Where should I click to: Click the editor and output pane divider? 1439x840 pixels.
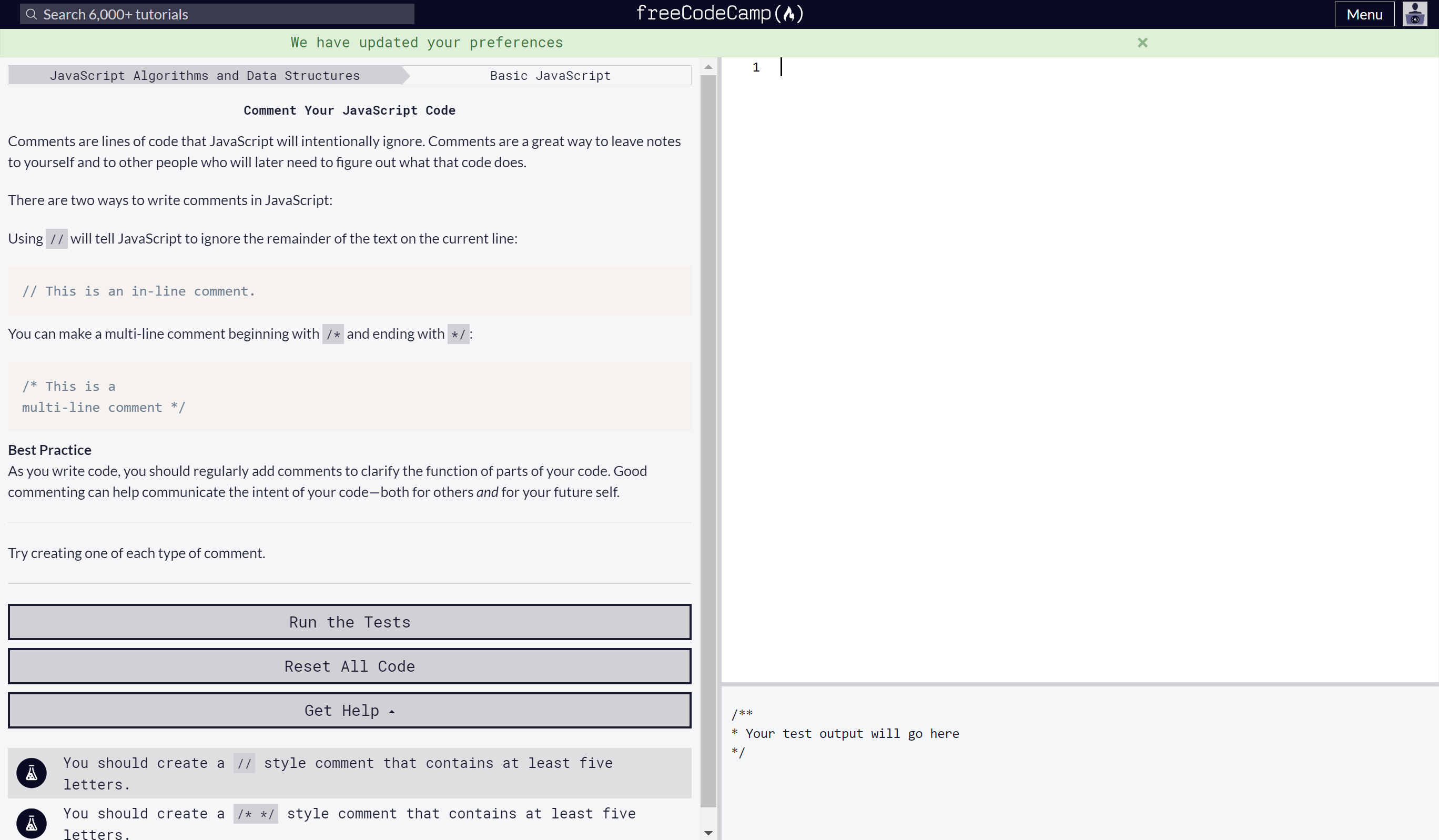coord(1079,684)
